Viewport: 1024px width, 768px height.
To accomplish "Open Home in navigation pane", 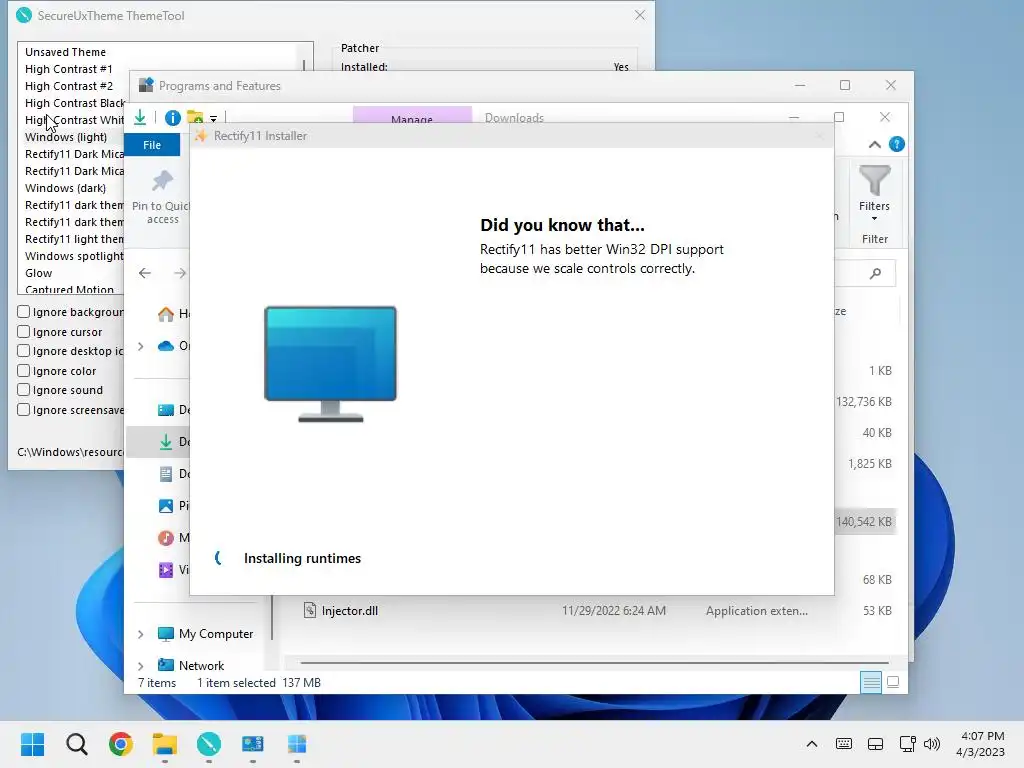I will pos(174,314).
